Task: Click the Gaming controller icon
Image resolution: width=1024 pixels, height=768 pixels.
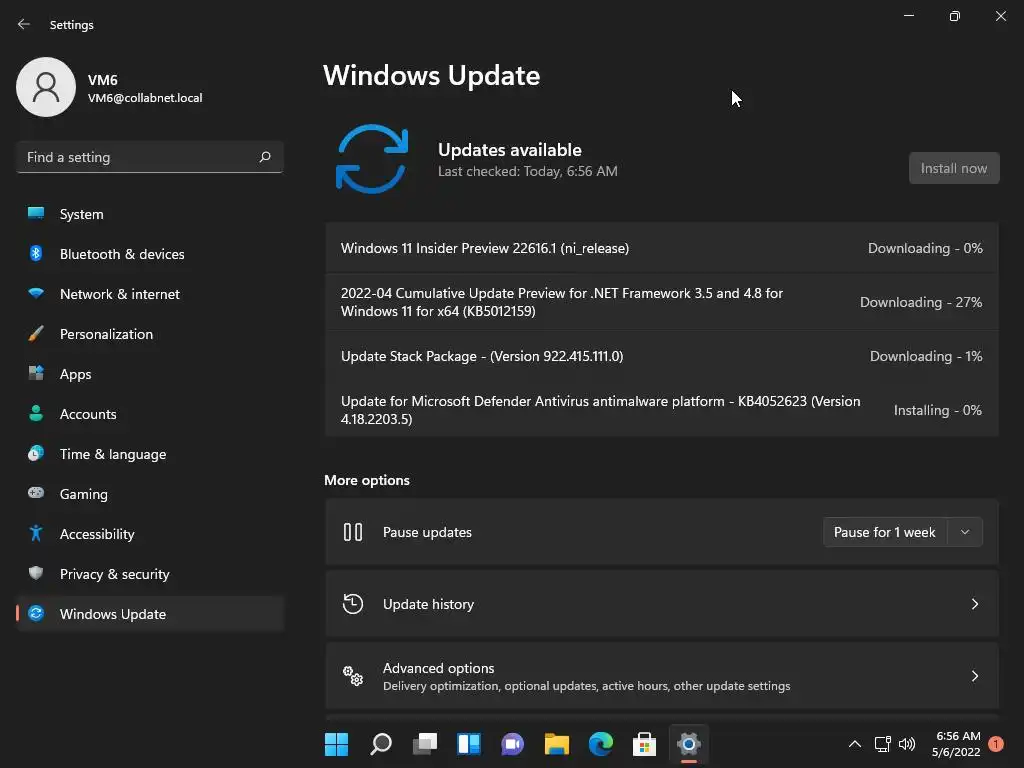Action: click(36, 492)
